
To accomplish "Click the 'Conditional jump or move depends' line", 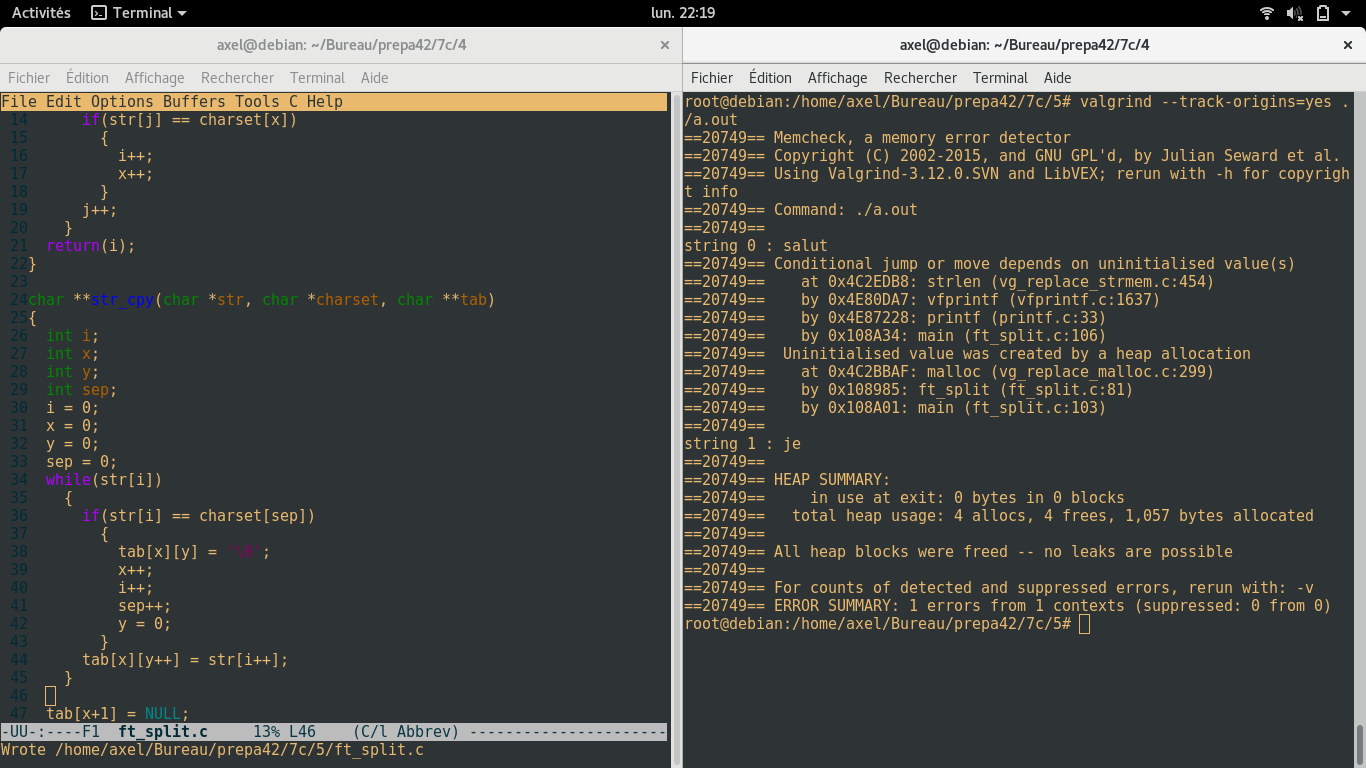I will point(990,264).
